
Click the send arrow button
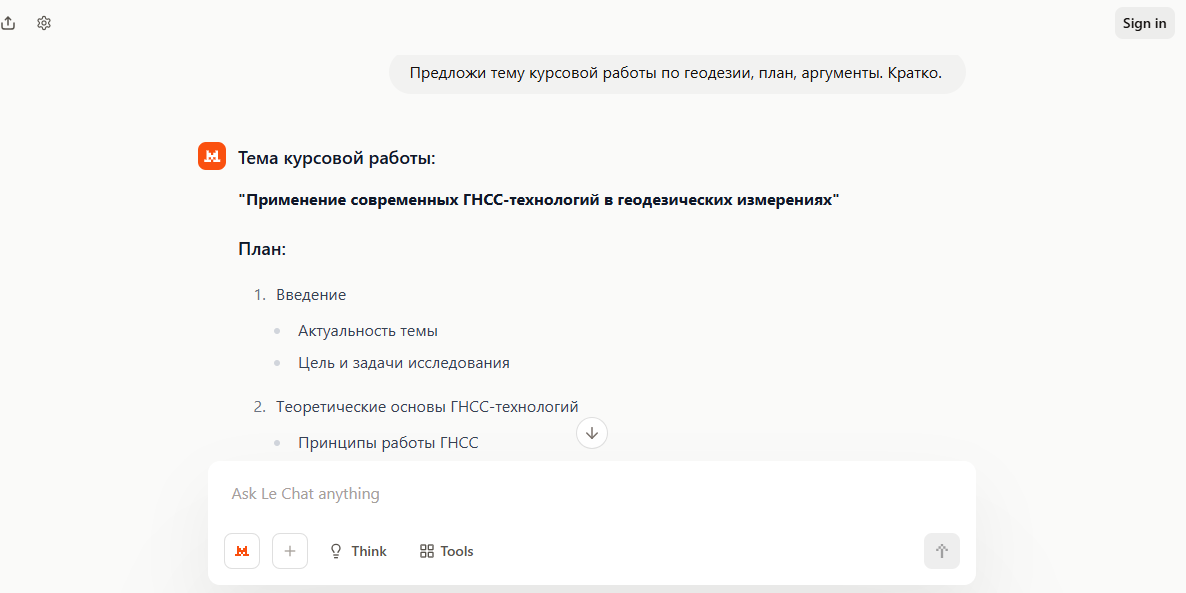click(942, 551)
